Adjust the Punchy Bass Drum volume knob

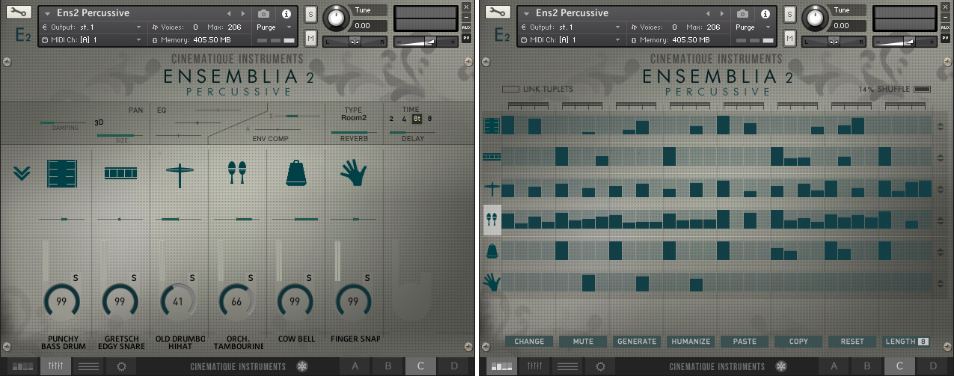pyautogui.click(x=62, y=301)
